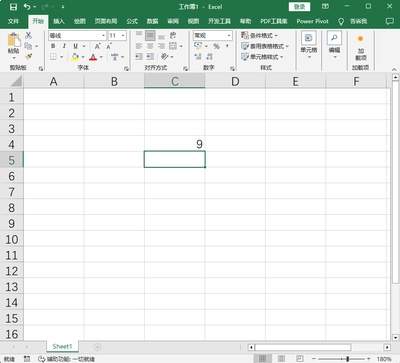This screenshot has height=363, width=400.
Task: Activate the Format Painter brush
Action: point(29,56)
